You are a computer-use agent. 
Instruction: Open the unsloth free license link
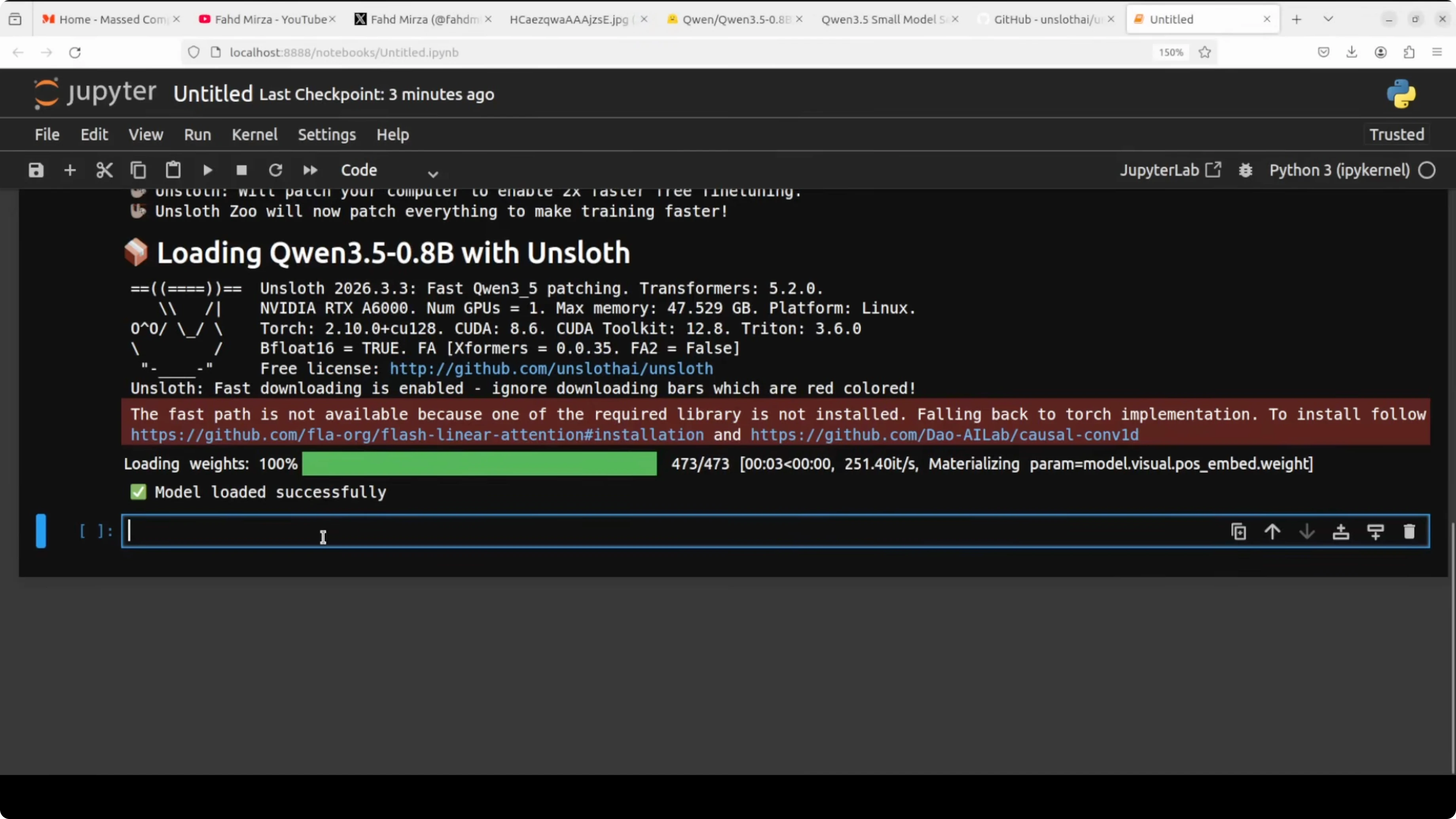[551, 368]
